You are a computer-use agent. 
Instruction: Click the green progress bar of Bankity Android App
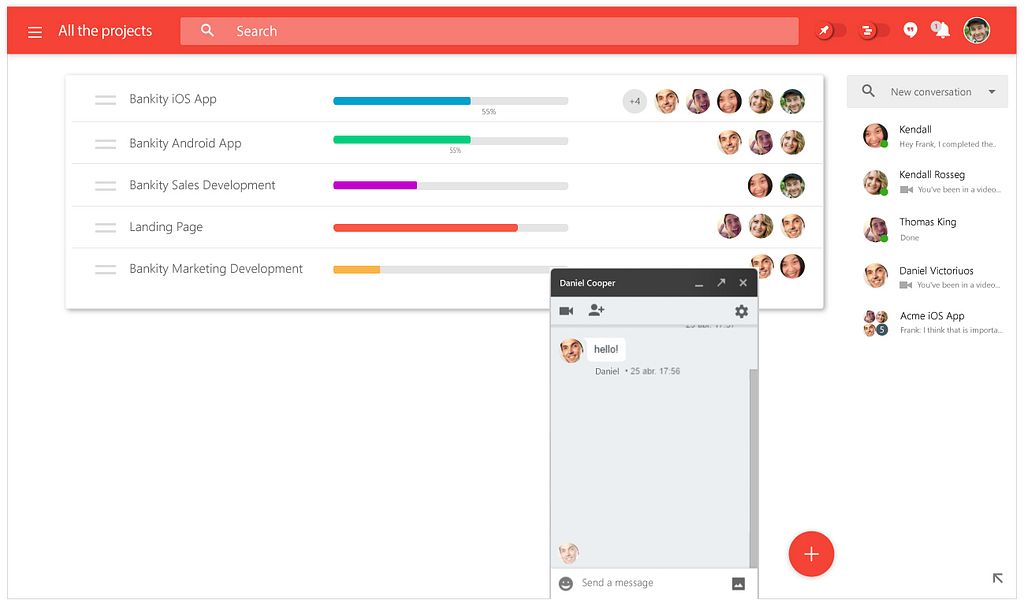point(451,140)
